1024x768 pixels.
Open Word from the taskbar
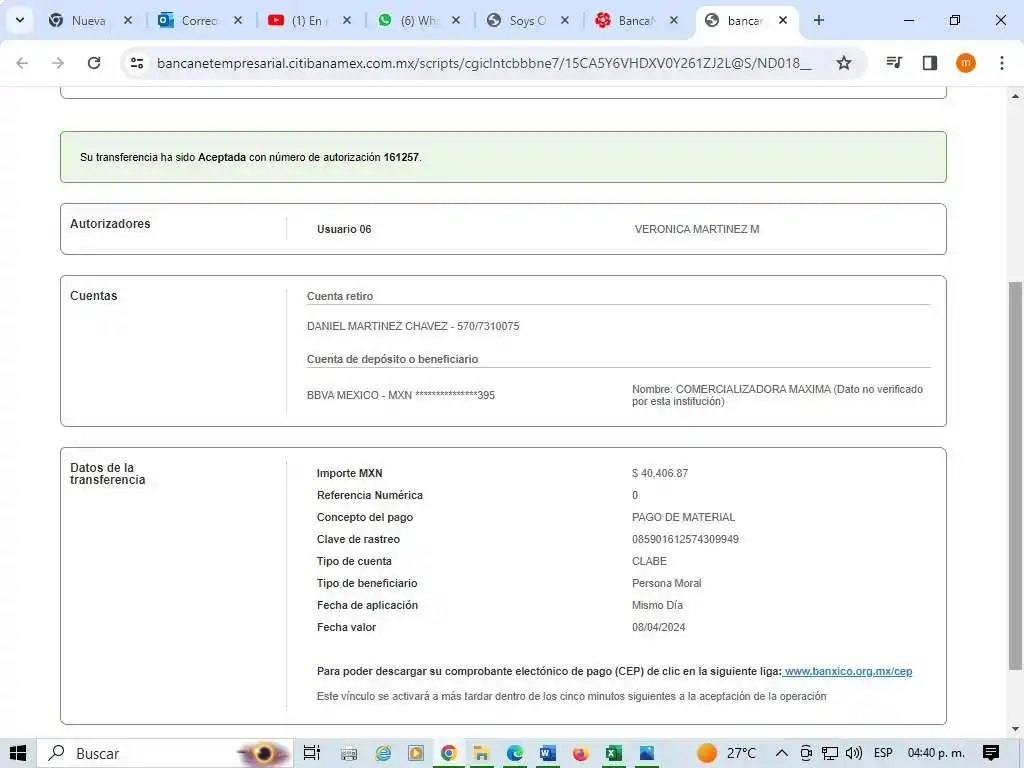(x=548, y=753)
